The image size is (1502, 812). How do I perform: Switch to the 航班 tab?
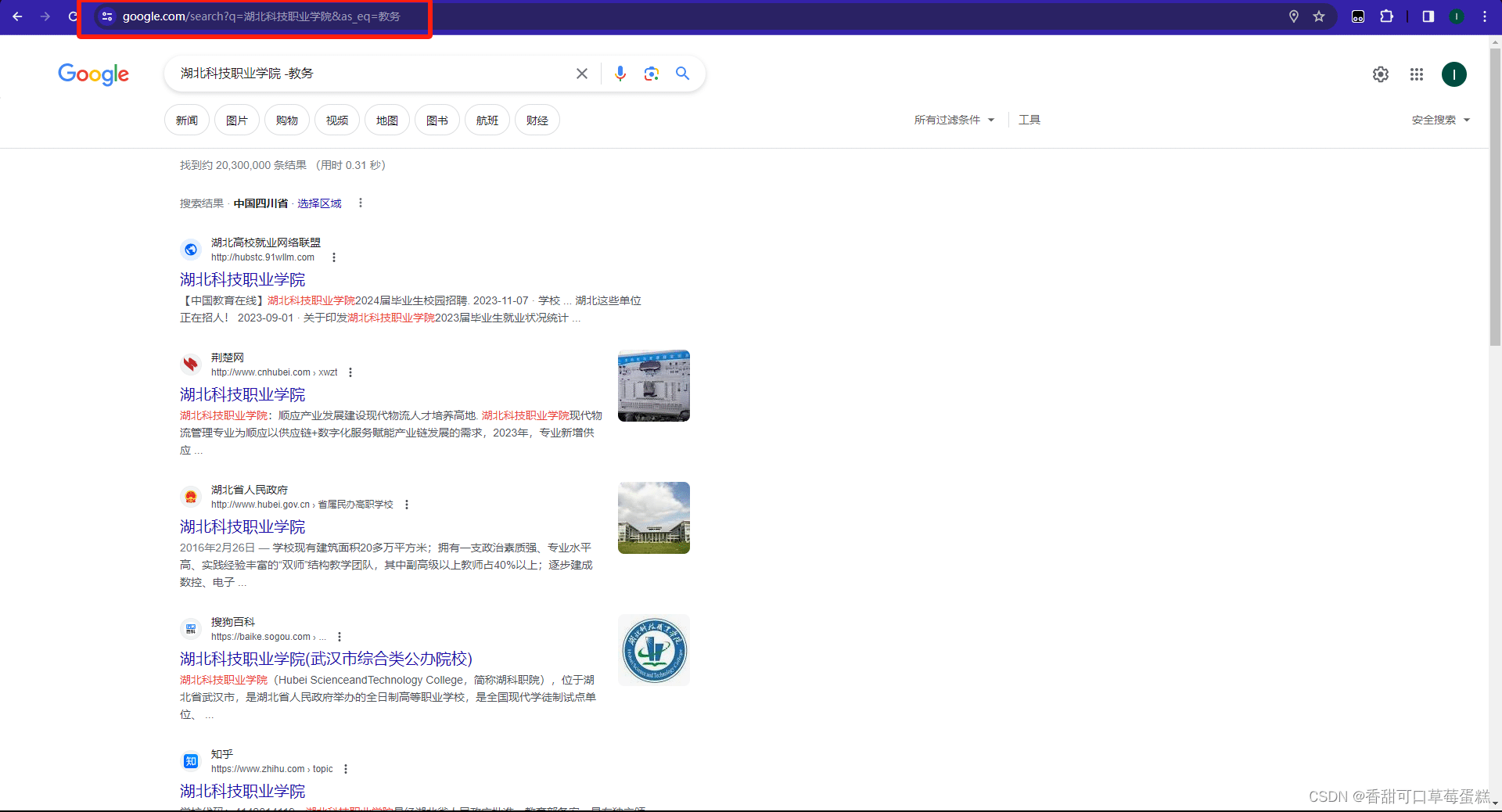(x=487, y=120)
